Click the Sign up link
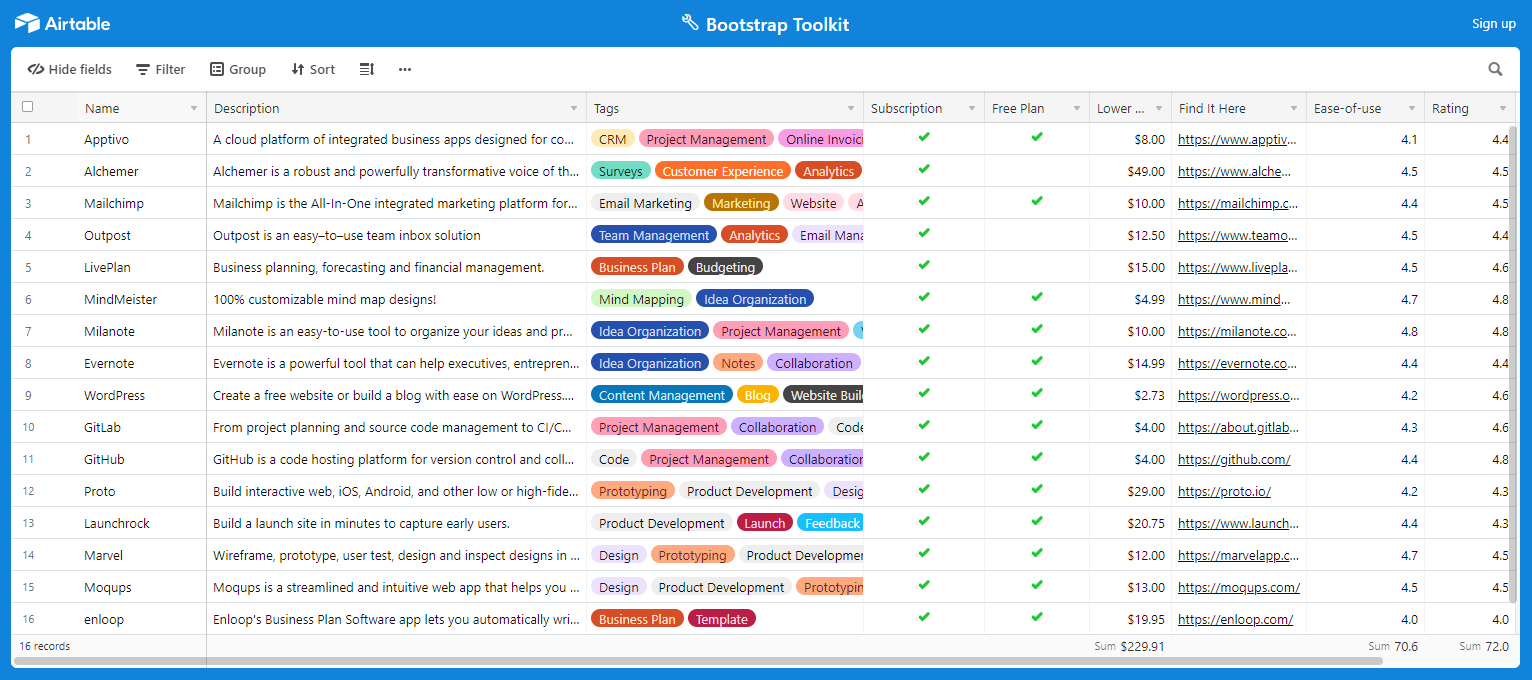Screen dimensions: 1532x680 (x=1493, y=23)
